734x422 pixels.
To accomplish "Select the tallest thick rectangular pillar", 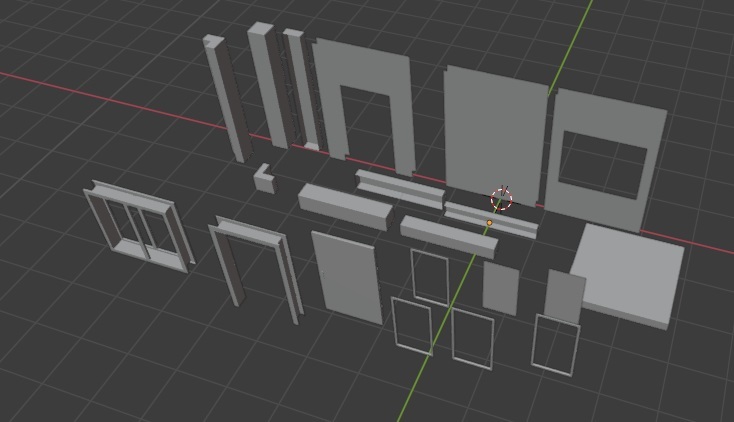I will tap(269, 84).
